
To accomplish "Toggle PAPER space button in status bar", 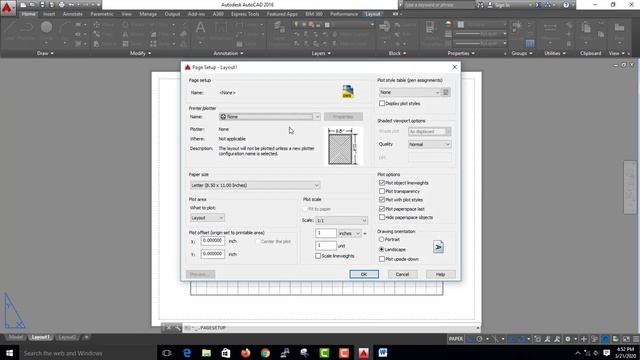I will tap(456, 339).
